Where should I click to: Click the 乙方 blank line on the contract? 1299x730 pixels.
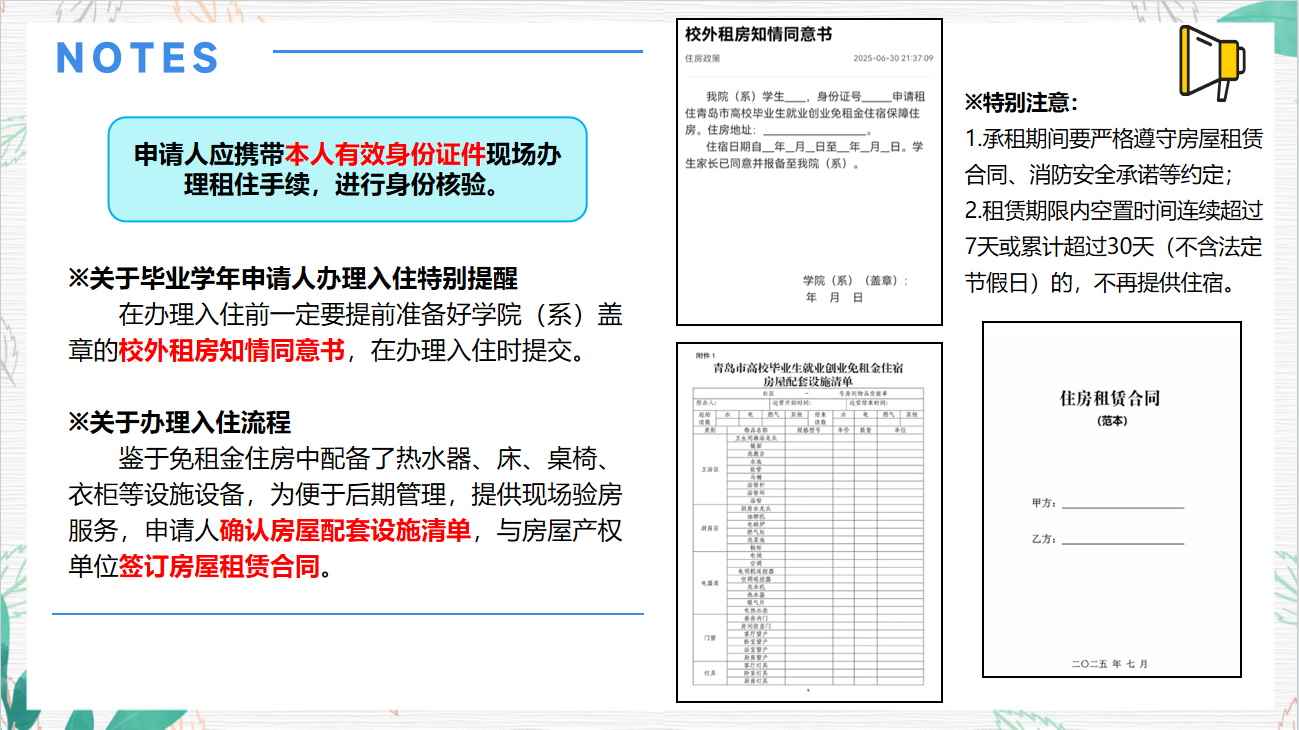click(1122, 540)
